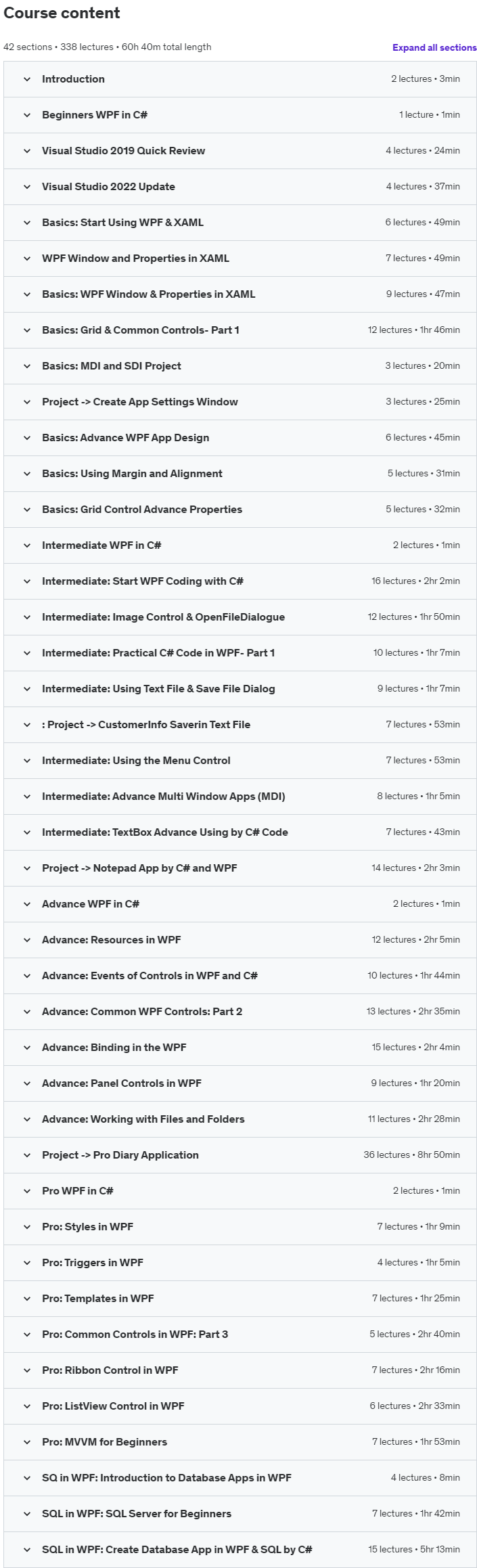Screen dimensions: 477x1568
Task: Expand Create Database App in WPF & SQL chevron
Action: 27,1550
